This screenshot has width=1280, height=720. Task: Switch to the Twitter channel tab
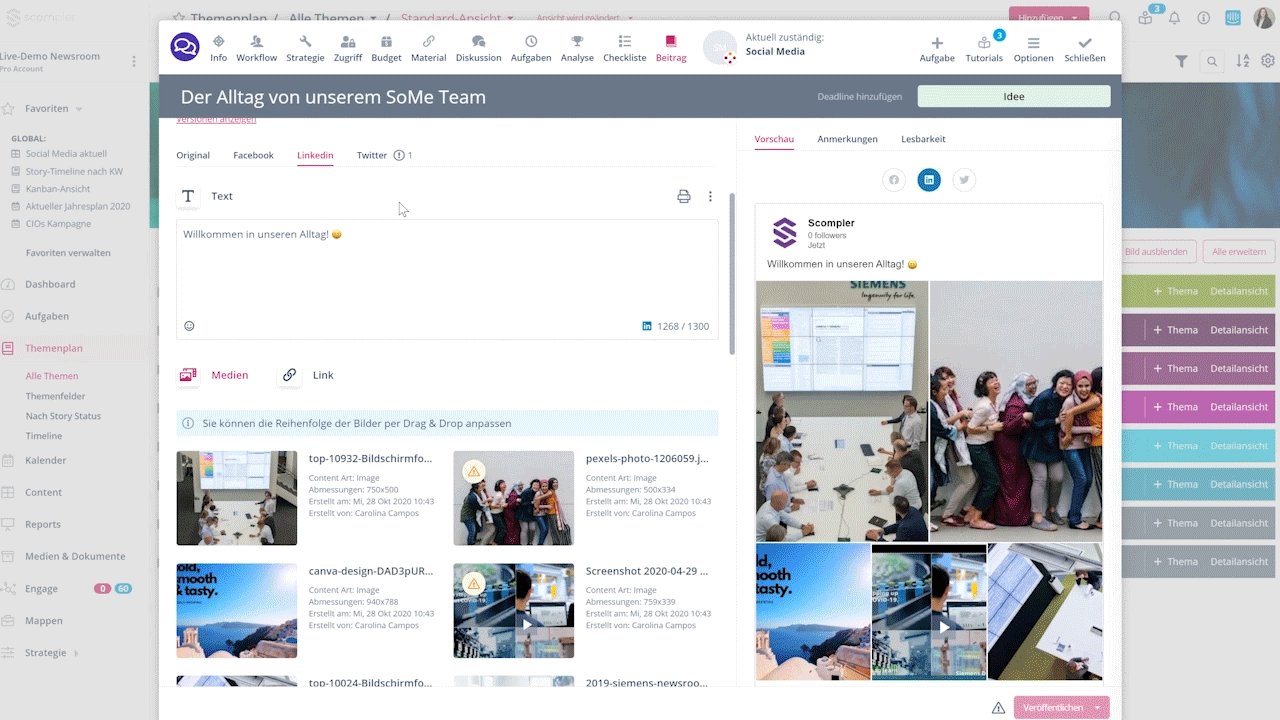tap(372, 156)
